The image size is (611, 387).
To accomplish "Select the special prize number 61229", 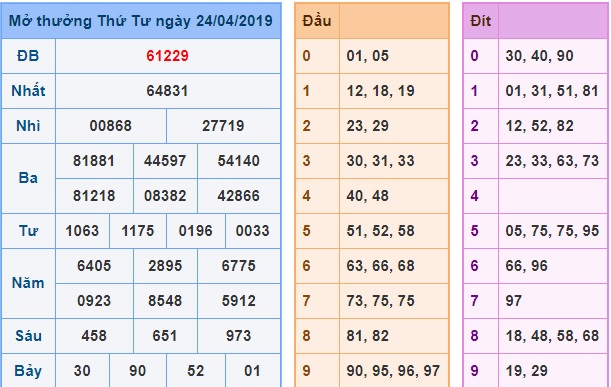I will click(x=168, y=56).
